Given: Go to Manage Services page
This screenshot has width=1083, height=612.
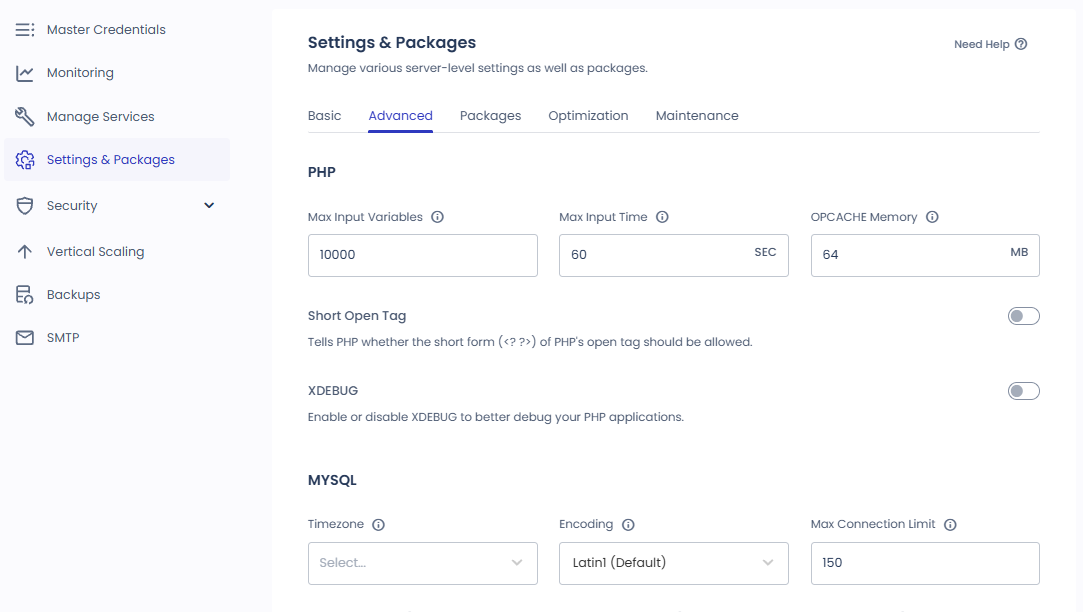Looking at the screenshot, I should [x=101, y=117].
